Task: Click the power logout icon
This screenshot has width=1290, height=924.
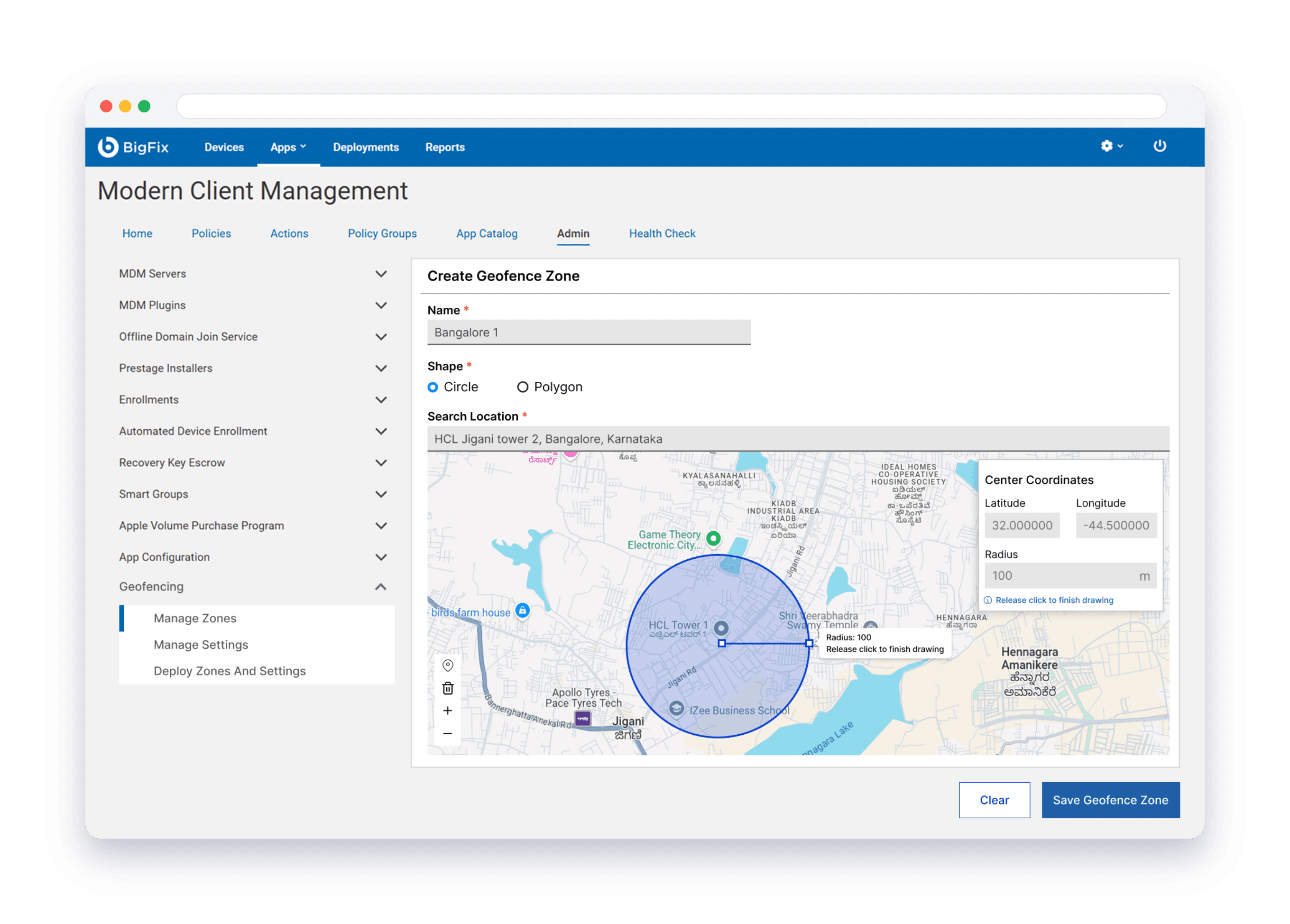Action: [1159, 146]
